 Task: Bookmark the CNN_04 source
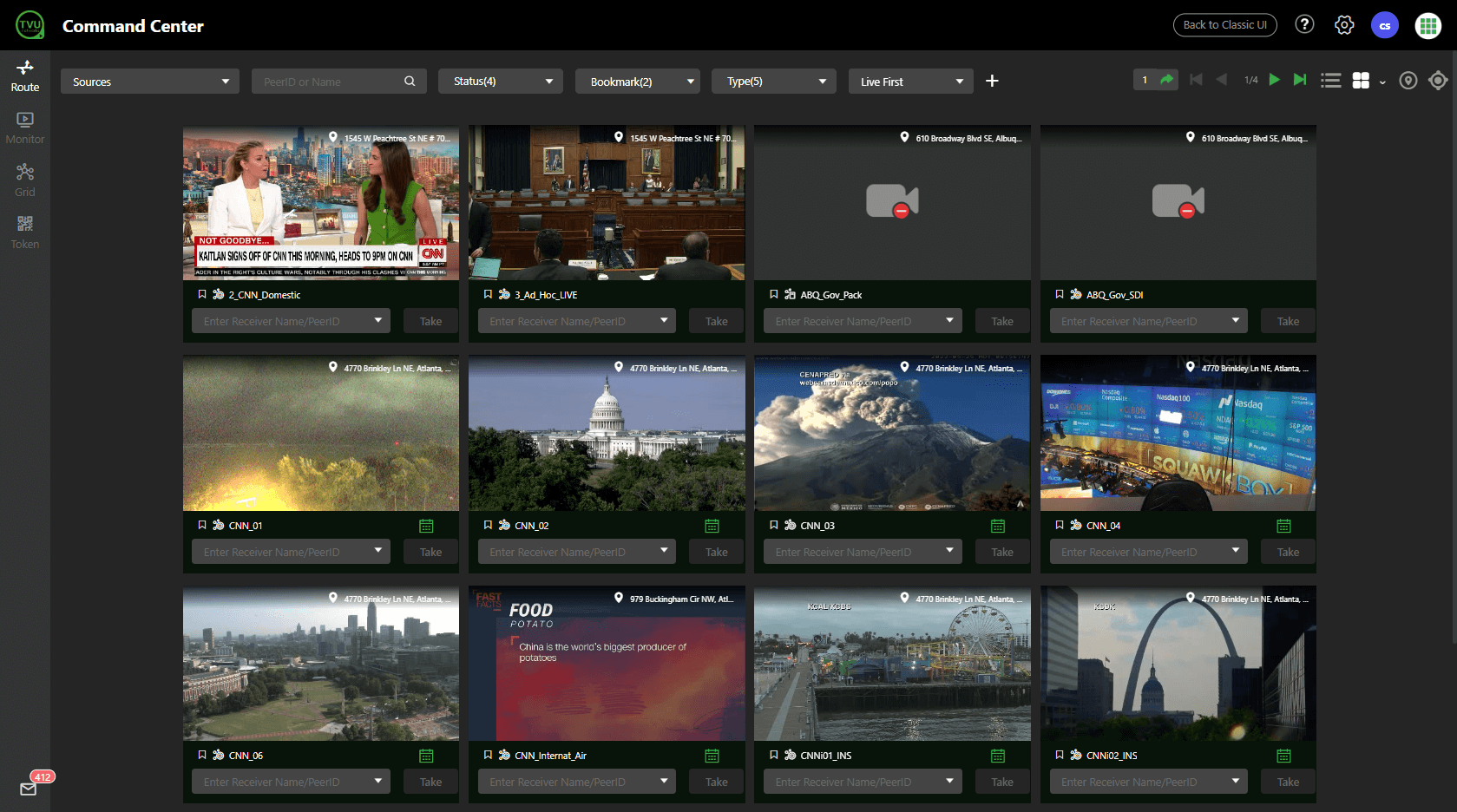pyautogui.click(x=1060, y=526)
